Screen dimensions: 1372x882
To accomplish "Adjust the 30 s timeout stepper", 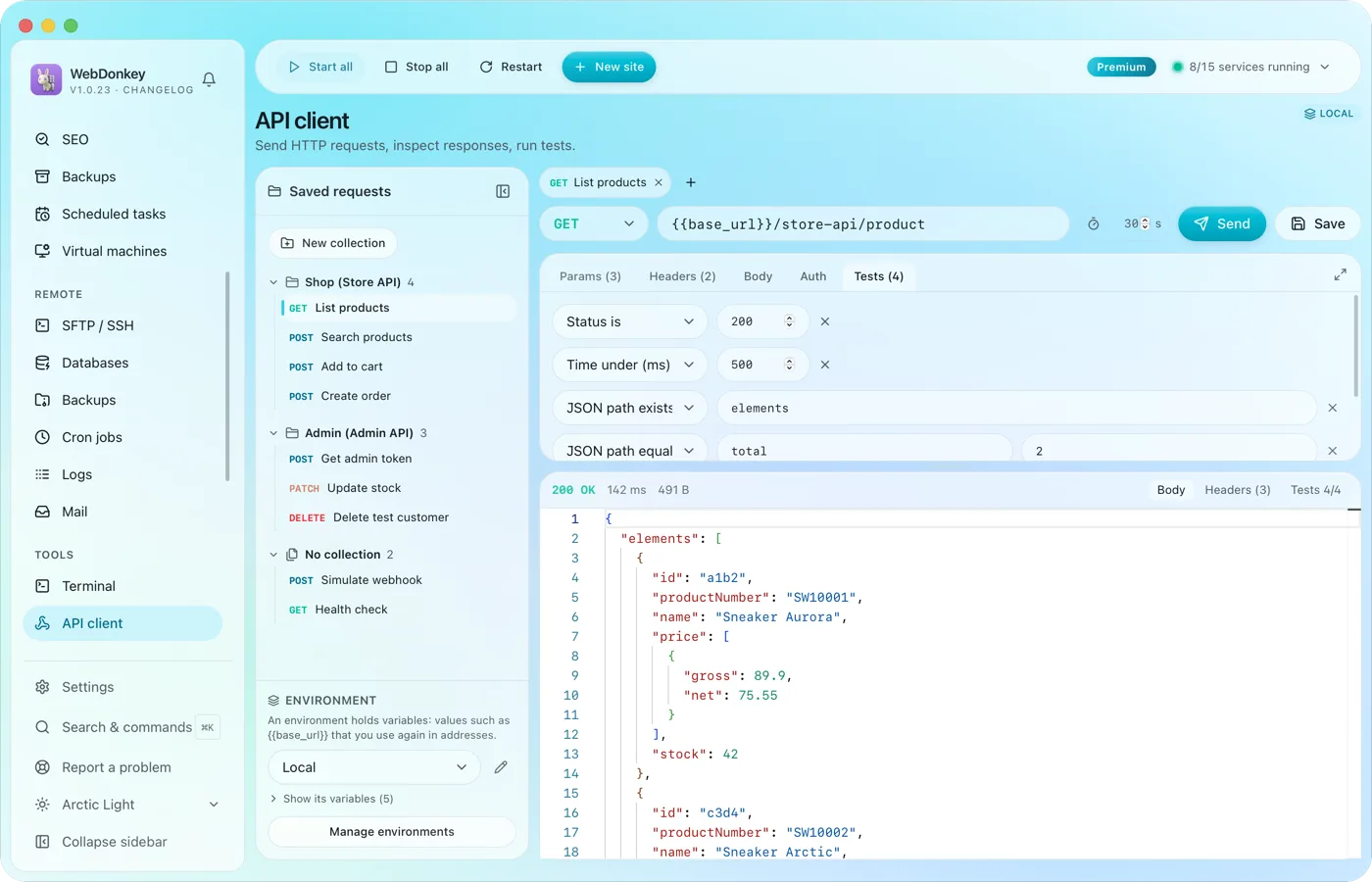I will [1145, 223].
